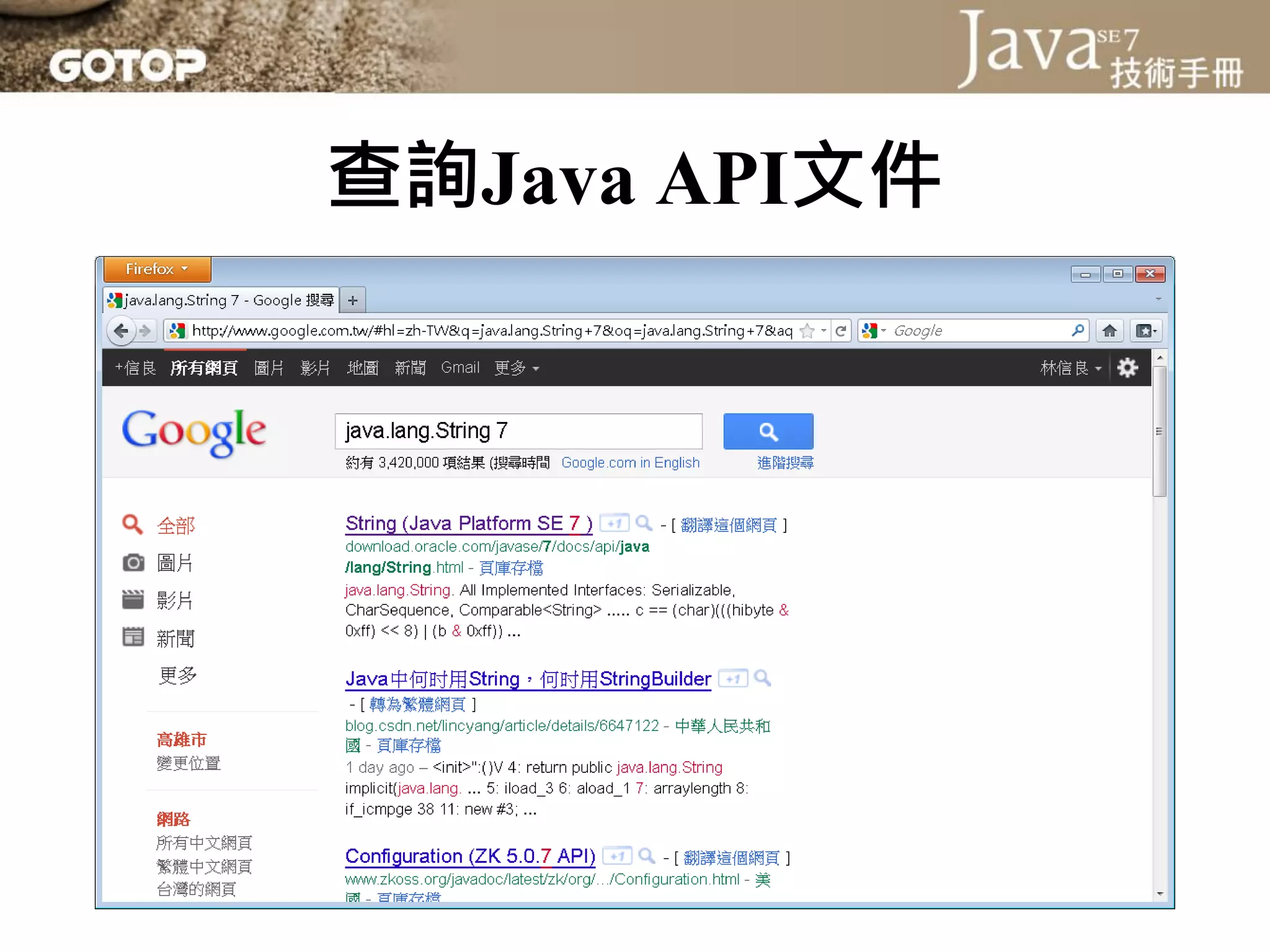Click the clapperboard icon beside 影片
1270x952 pixels.
point(133,600)
